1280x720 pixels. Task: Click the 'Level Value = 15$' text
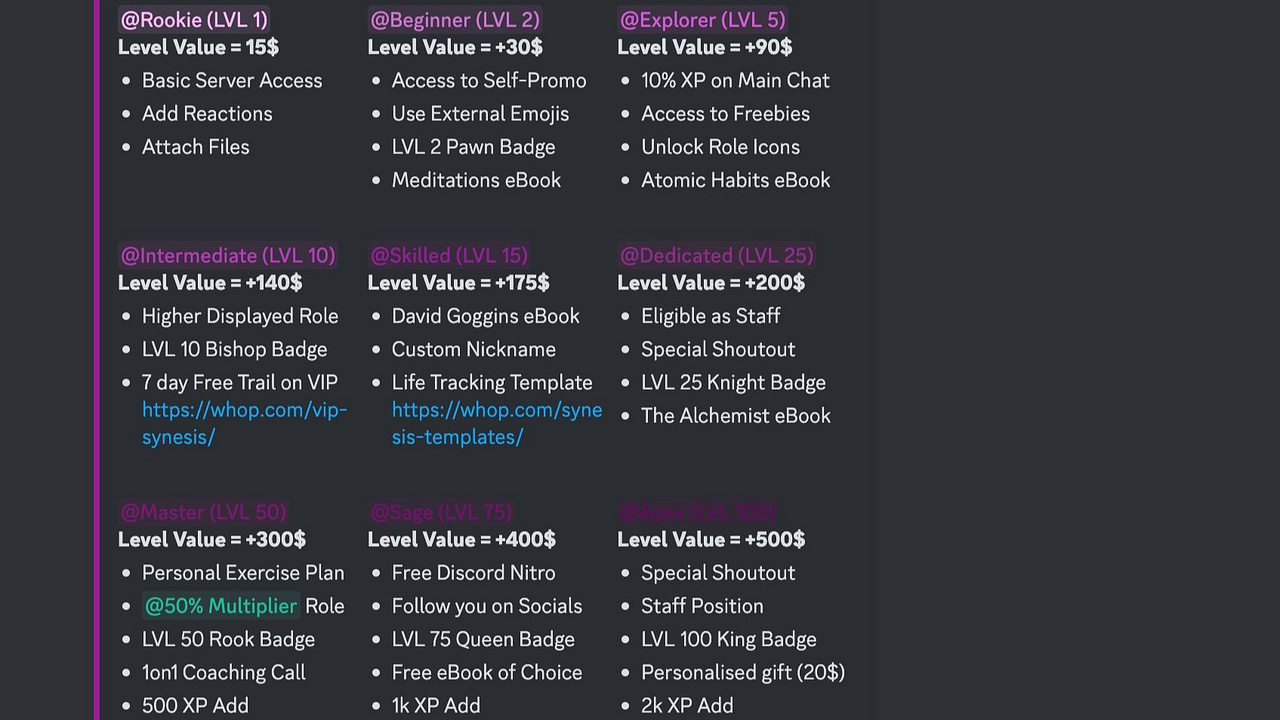(198, 47)
